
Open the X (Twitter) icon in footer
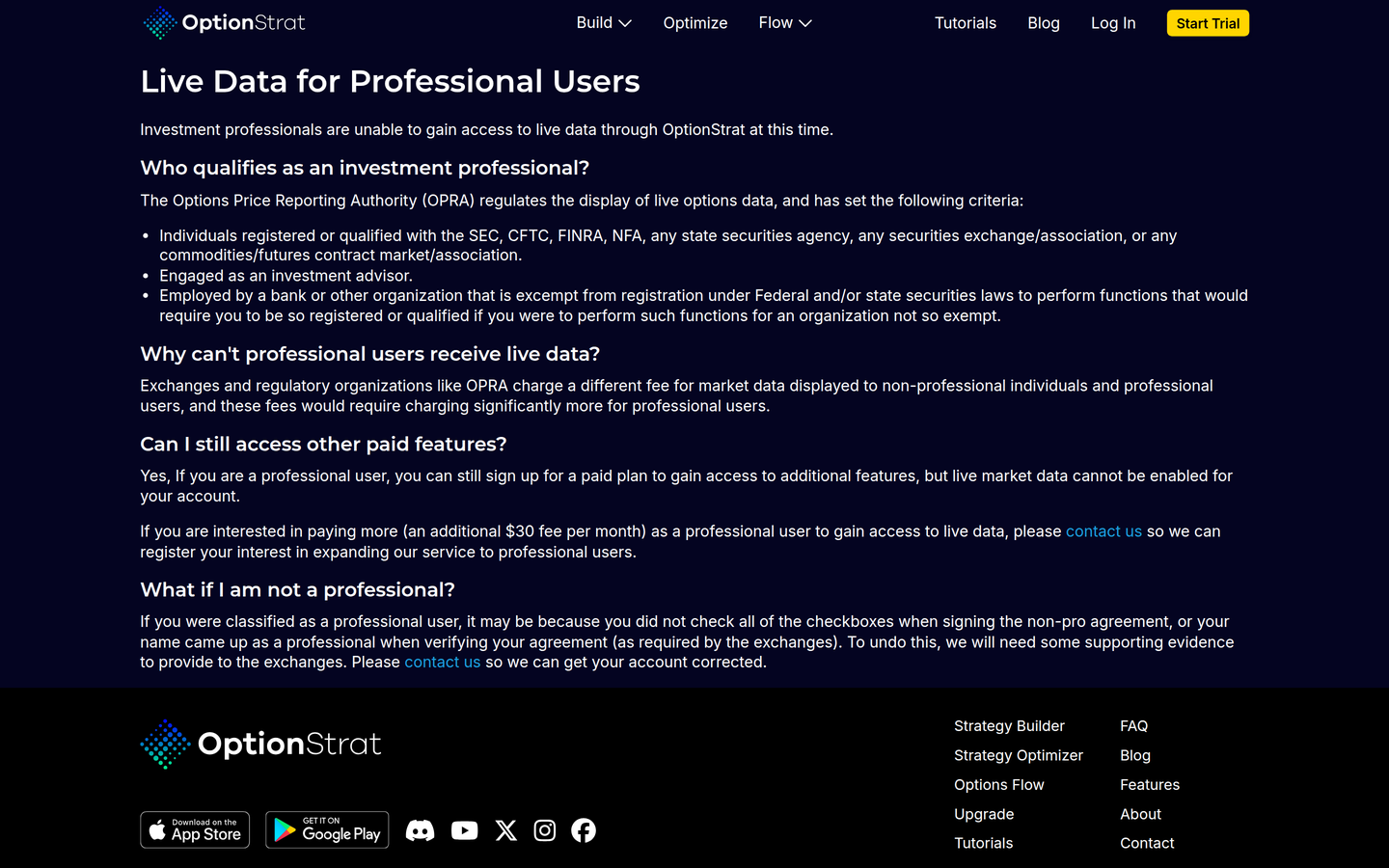505,830
